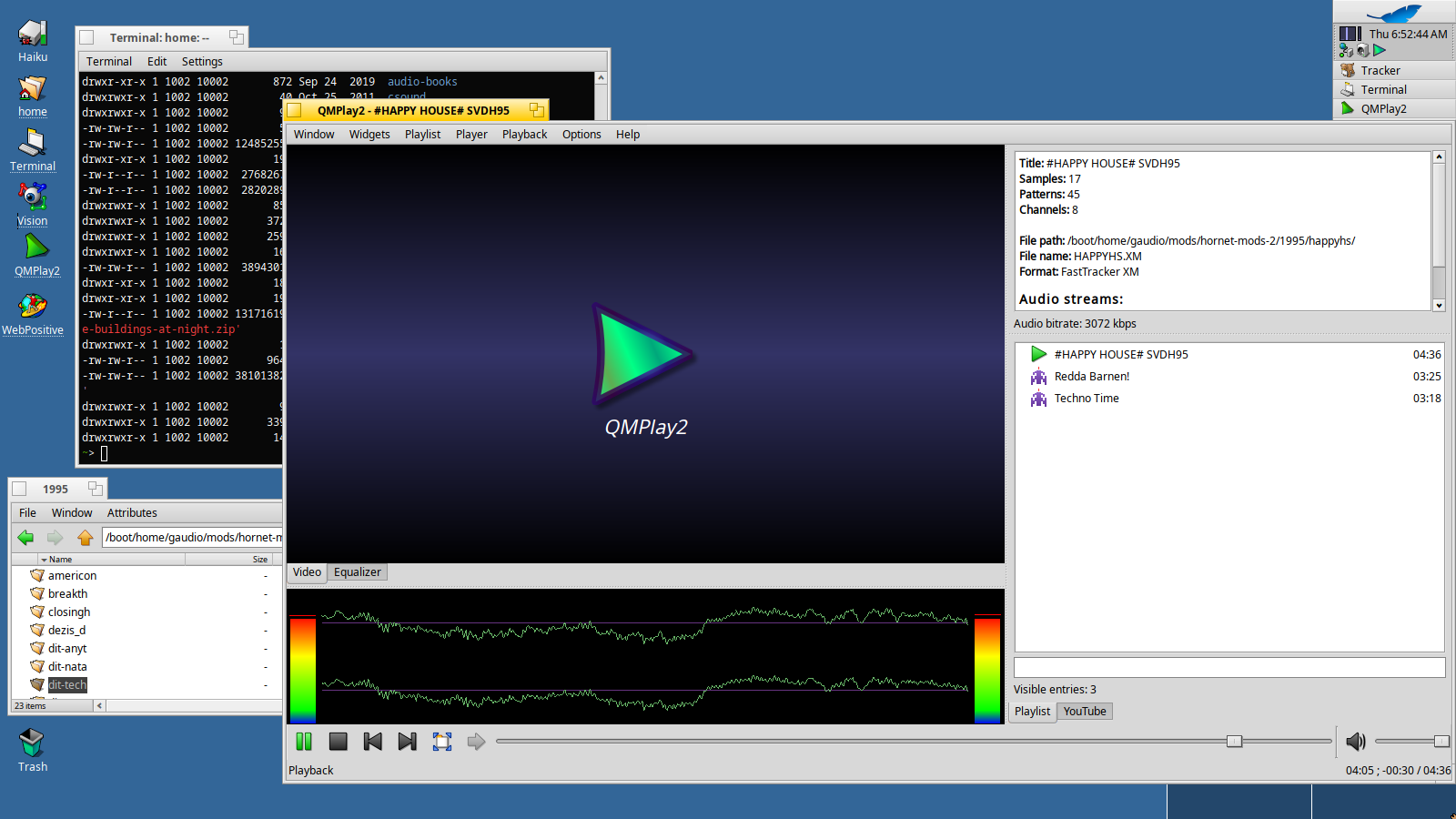Click the module icon beside Techno Time

(x=1038, y=399)
